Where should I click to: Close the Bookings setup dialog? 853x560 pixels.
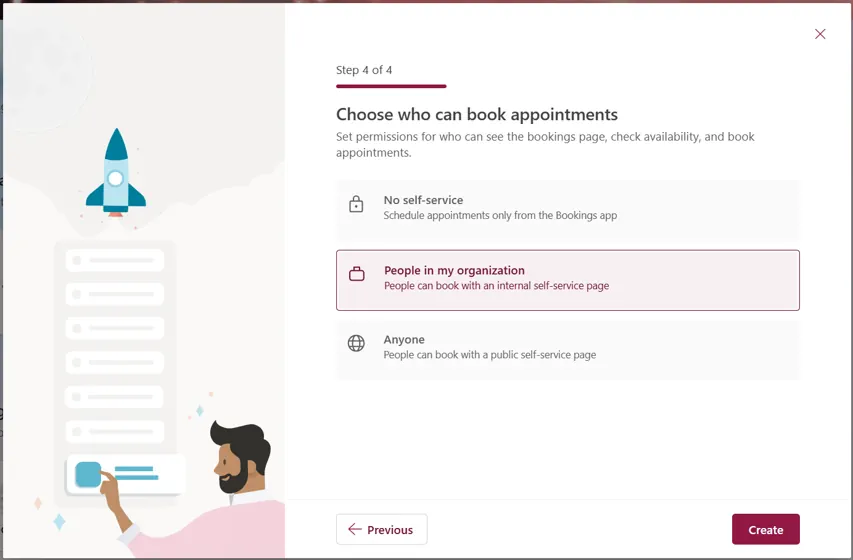tap(820, 34)
